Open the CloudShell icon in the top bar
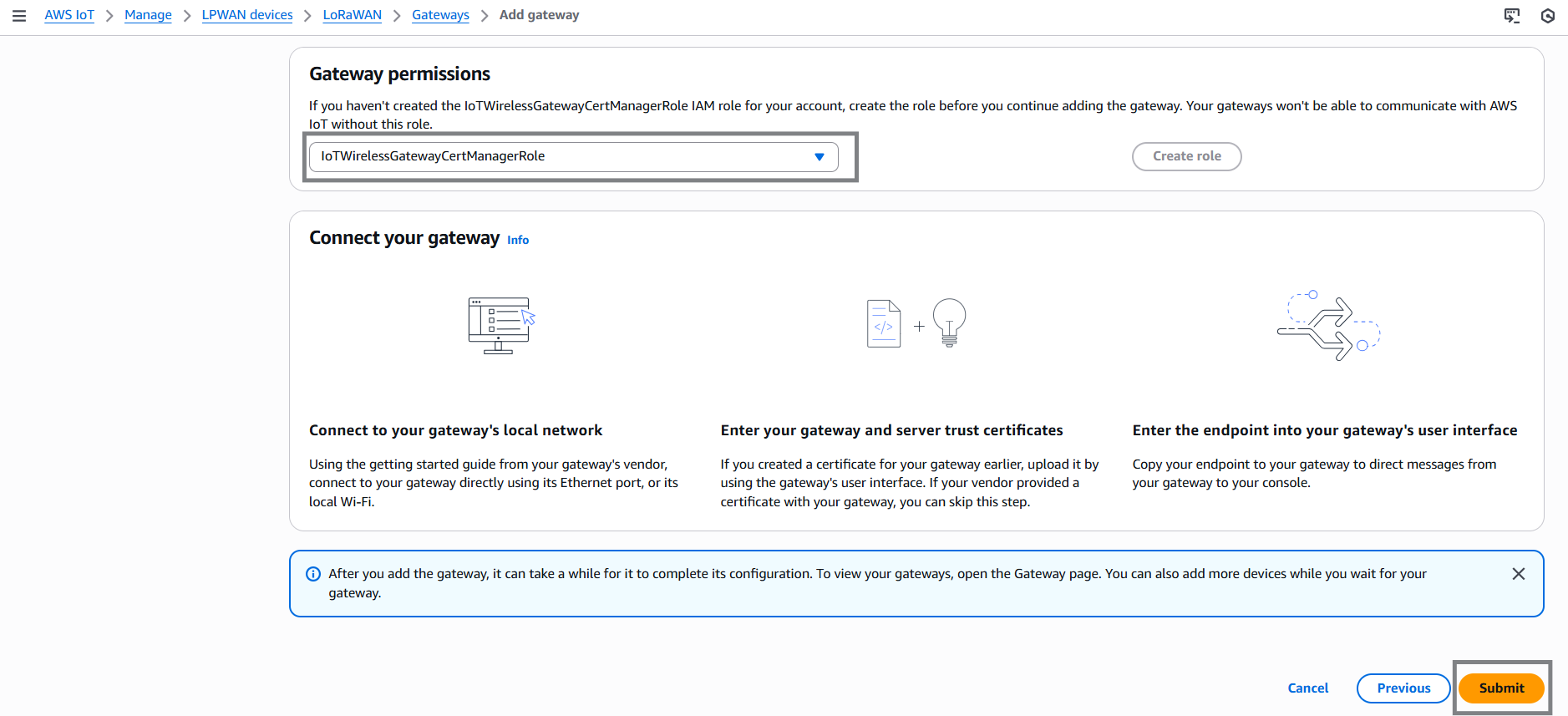 1512,16
